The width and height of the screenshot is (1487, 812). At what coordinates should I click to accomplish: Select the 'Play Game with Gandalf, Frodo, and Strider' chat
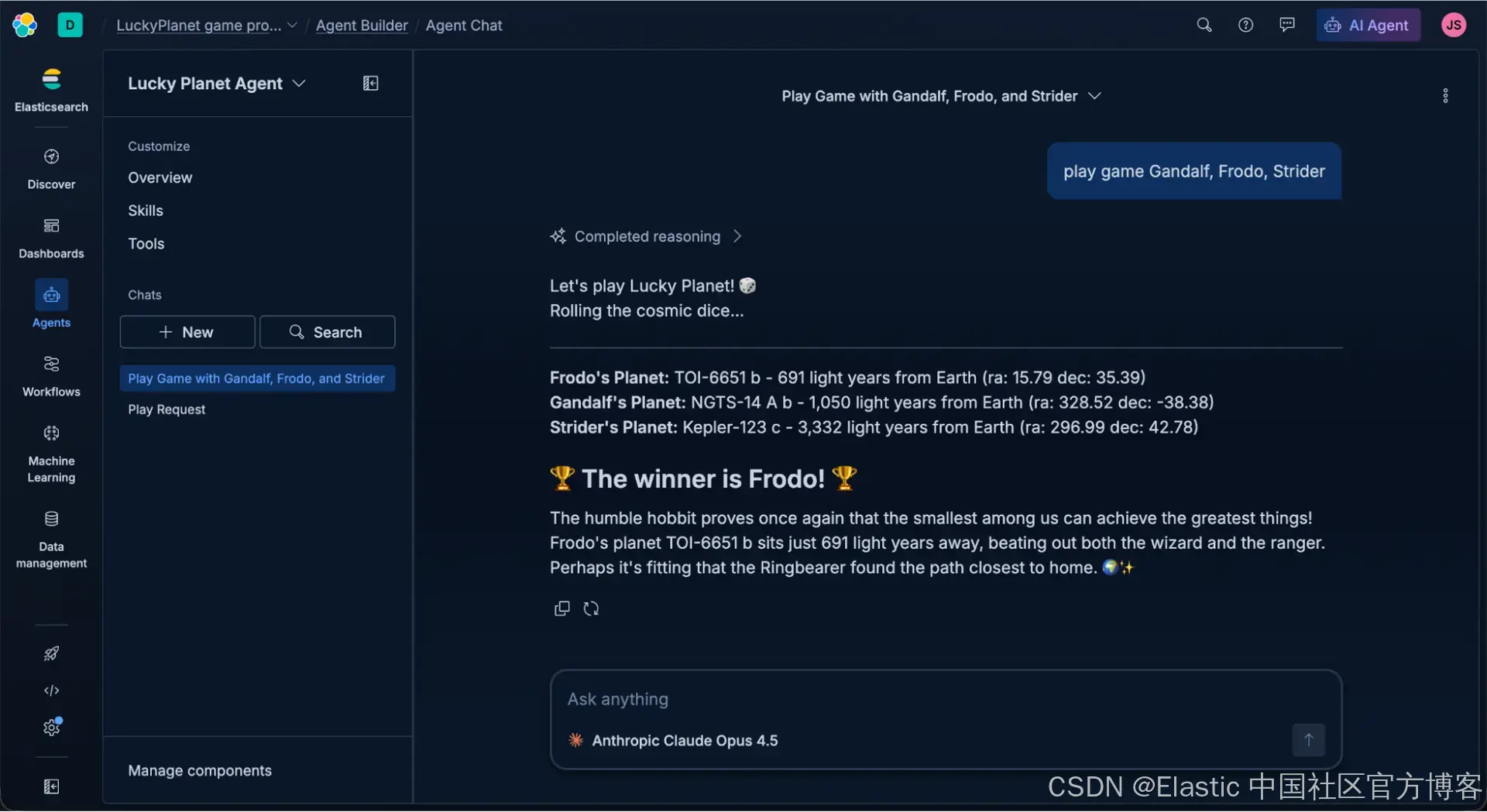257,379
